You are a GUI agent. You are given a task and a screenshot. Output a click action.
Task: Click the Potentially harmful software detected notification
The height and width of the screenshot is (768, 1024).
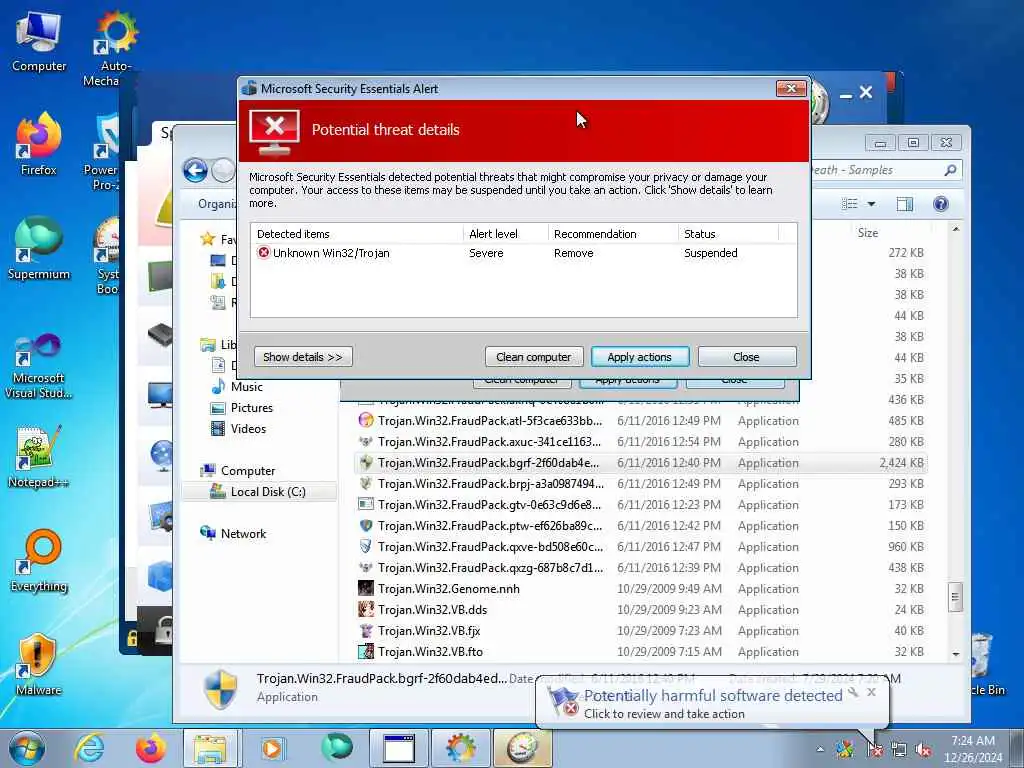(712, 703)
